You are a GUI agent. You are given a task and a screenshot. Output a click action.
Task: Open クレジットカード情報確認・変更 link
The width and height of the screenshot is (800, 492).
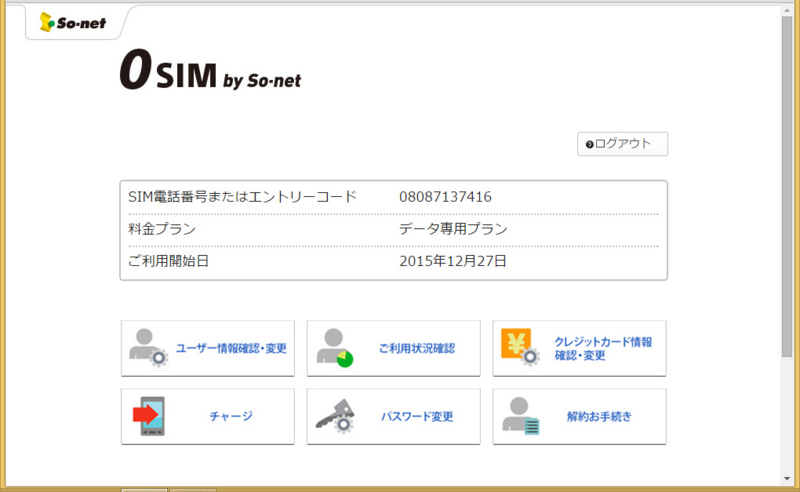(x=603, y=349)
